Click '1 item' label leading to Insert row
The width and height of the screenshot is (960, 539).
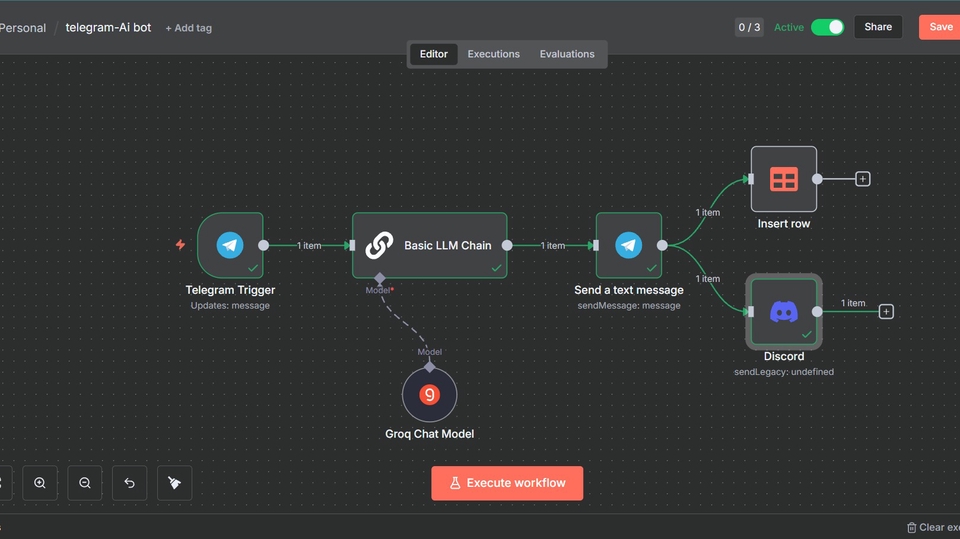(708, 213)
